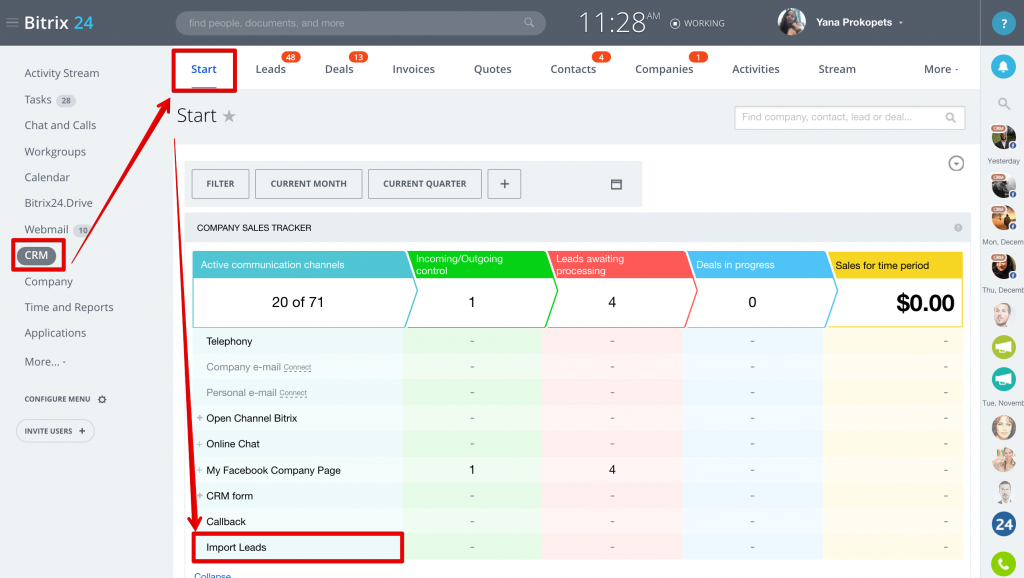
Task: Click the Company Sales Tracker help icon
Action: pos(958,228)
